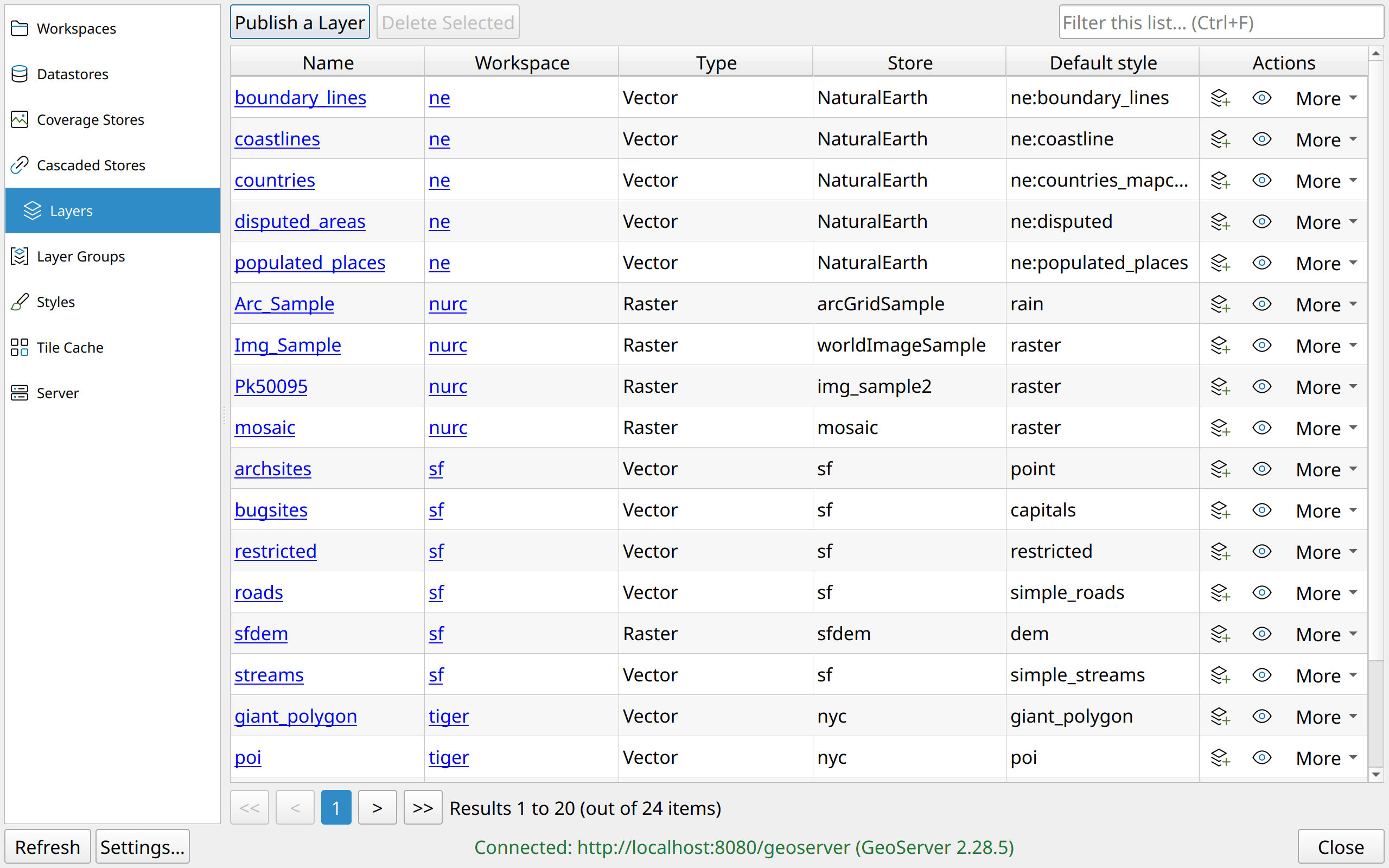The image size is (1389, 868).
Task: Click the Tile Cache grid icon
Action: click(x=20, y=347)
